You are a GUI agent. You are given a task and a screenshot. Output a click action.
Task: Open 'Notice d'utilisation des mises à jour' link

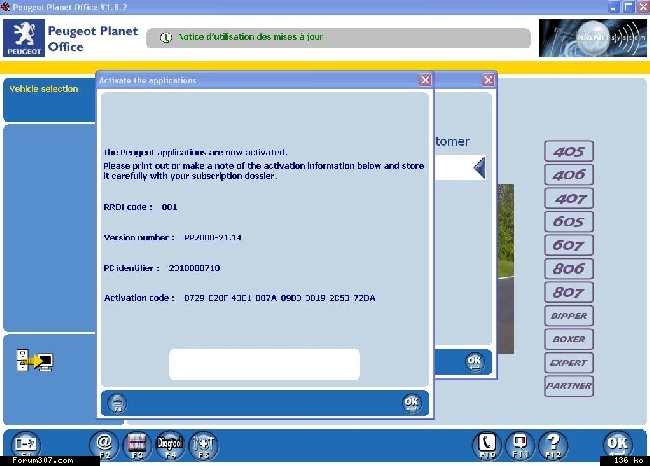250,37
